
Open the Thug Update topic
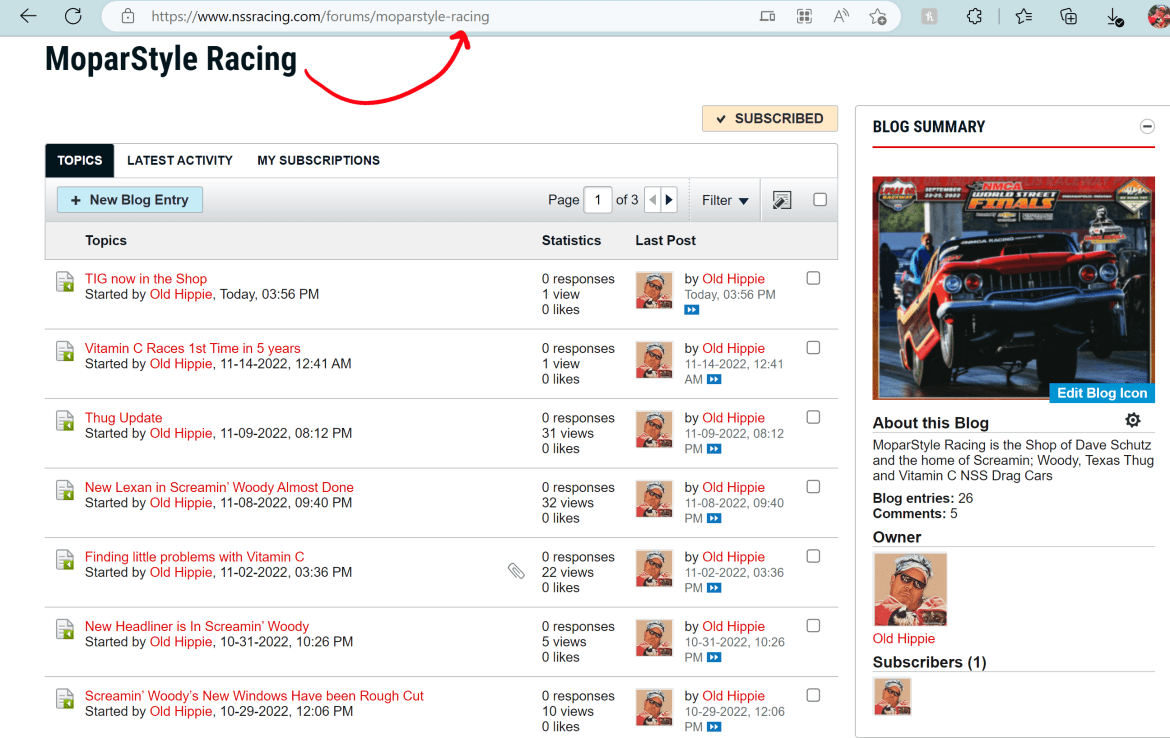pos(123,417)
